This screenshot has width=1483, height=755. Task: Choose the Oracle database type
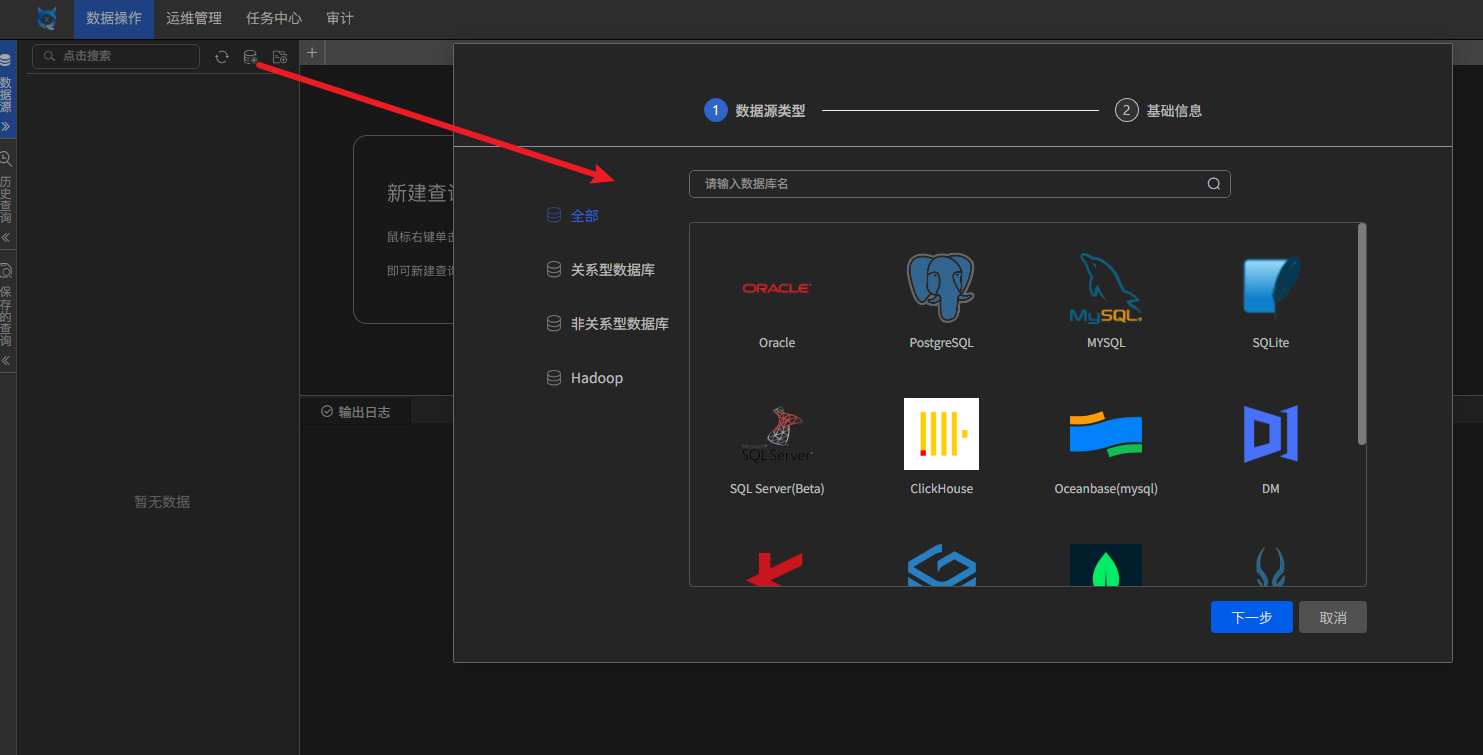pyautogui.click(x=777, y=301)
